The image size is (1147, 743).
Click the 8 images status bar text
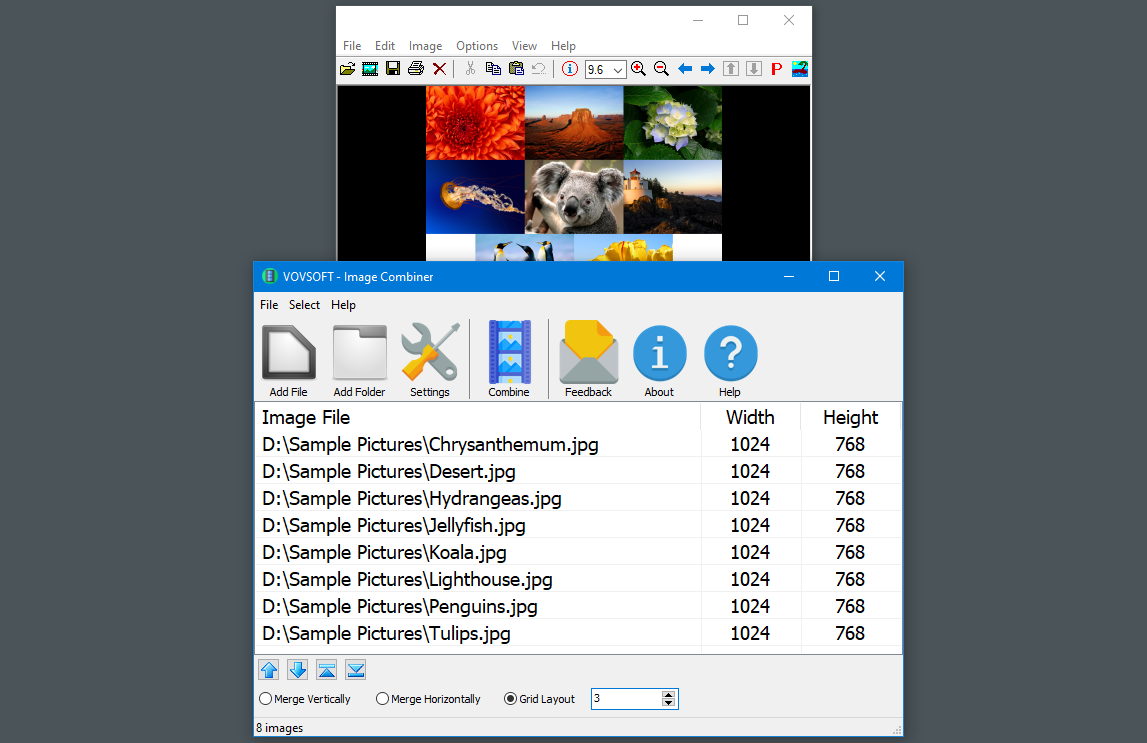pos(279,728)
